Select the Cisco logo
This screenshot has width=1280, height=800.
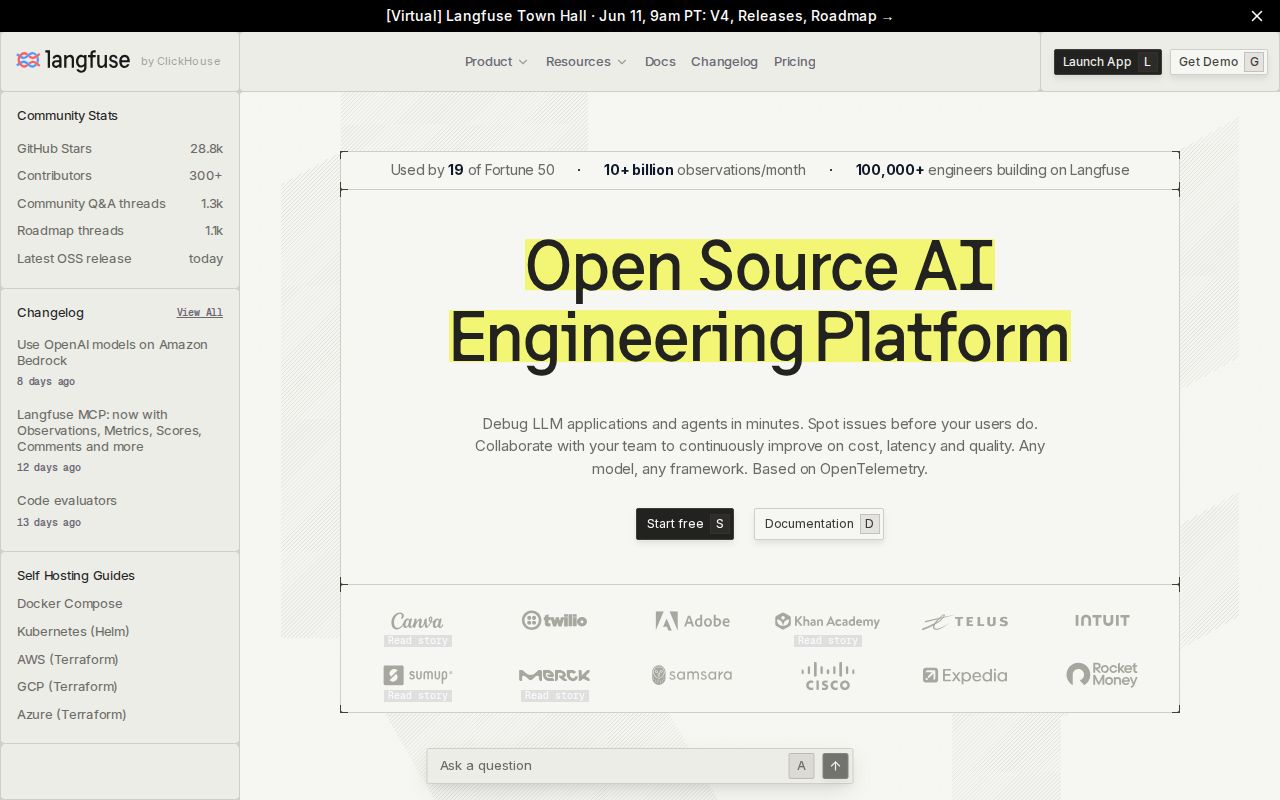pyautogui.click(x=828, y=675)
